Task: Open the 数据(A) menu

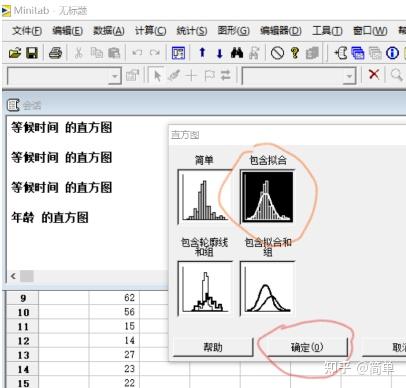Action: [x=109, y=31]
